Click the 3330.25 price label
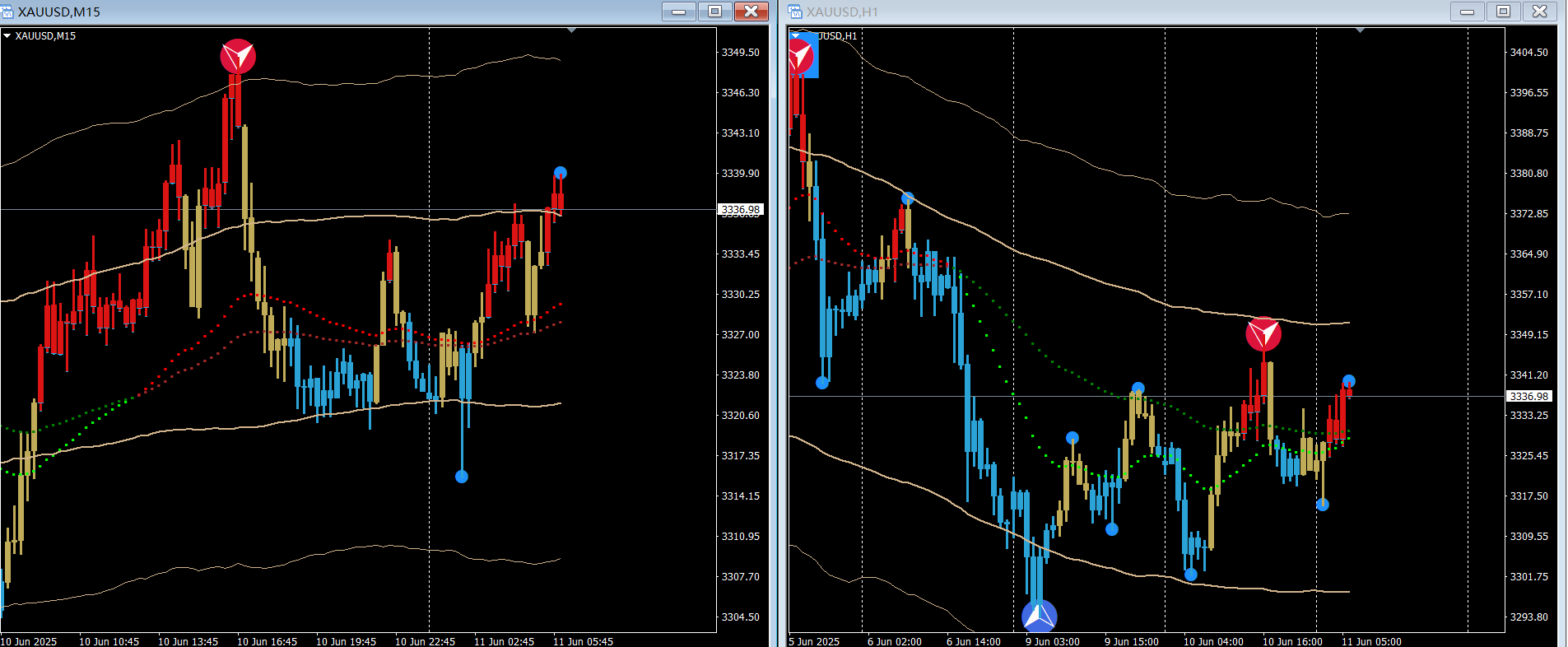1568x647 pixels. pyautogui.click(x=741, y=294)
